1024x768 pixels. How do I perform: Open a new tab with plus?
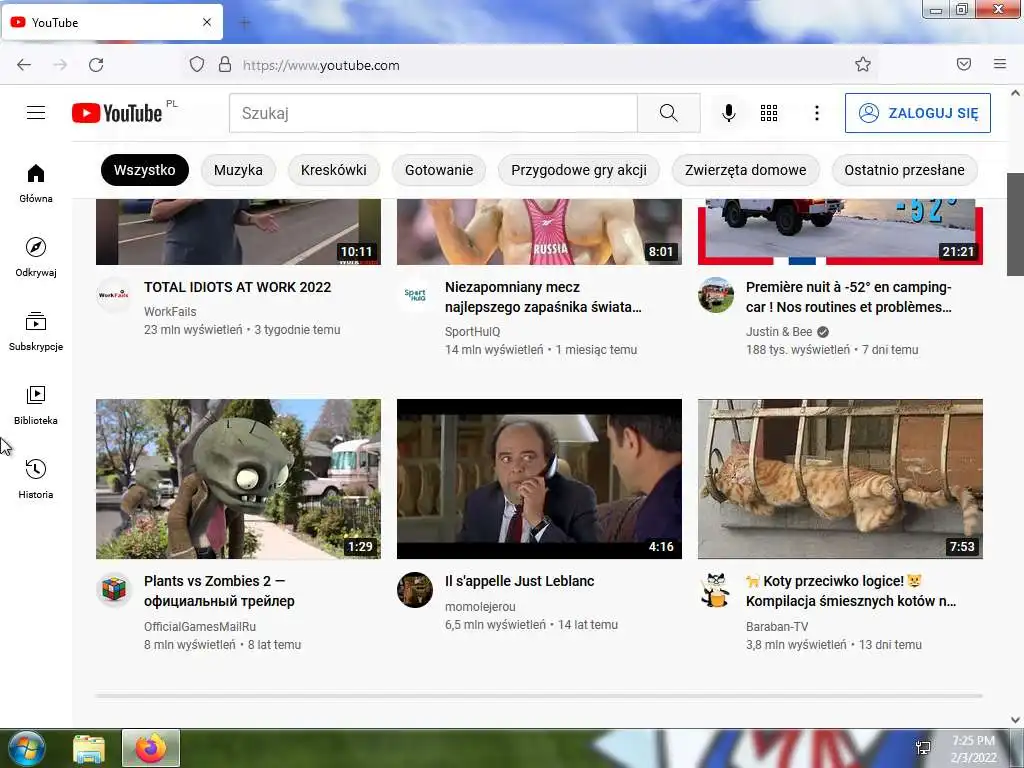(x=245, y=23)
